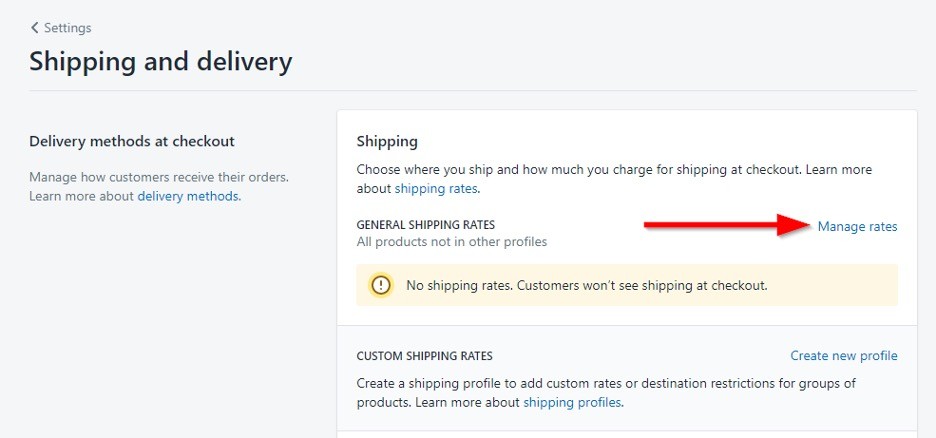Click the Shipping card heading
The width and height of the screenshot is (936, 438).
(387, 141)
